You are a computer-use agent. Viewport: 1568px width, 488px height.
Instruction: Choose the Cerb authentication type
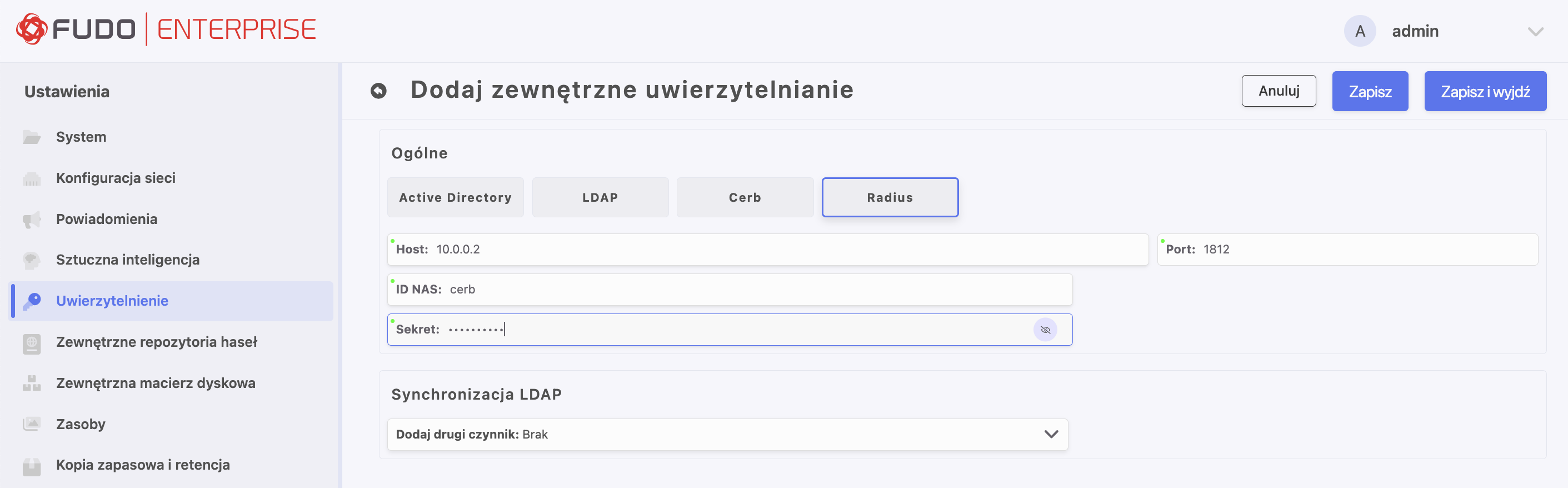745,197
